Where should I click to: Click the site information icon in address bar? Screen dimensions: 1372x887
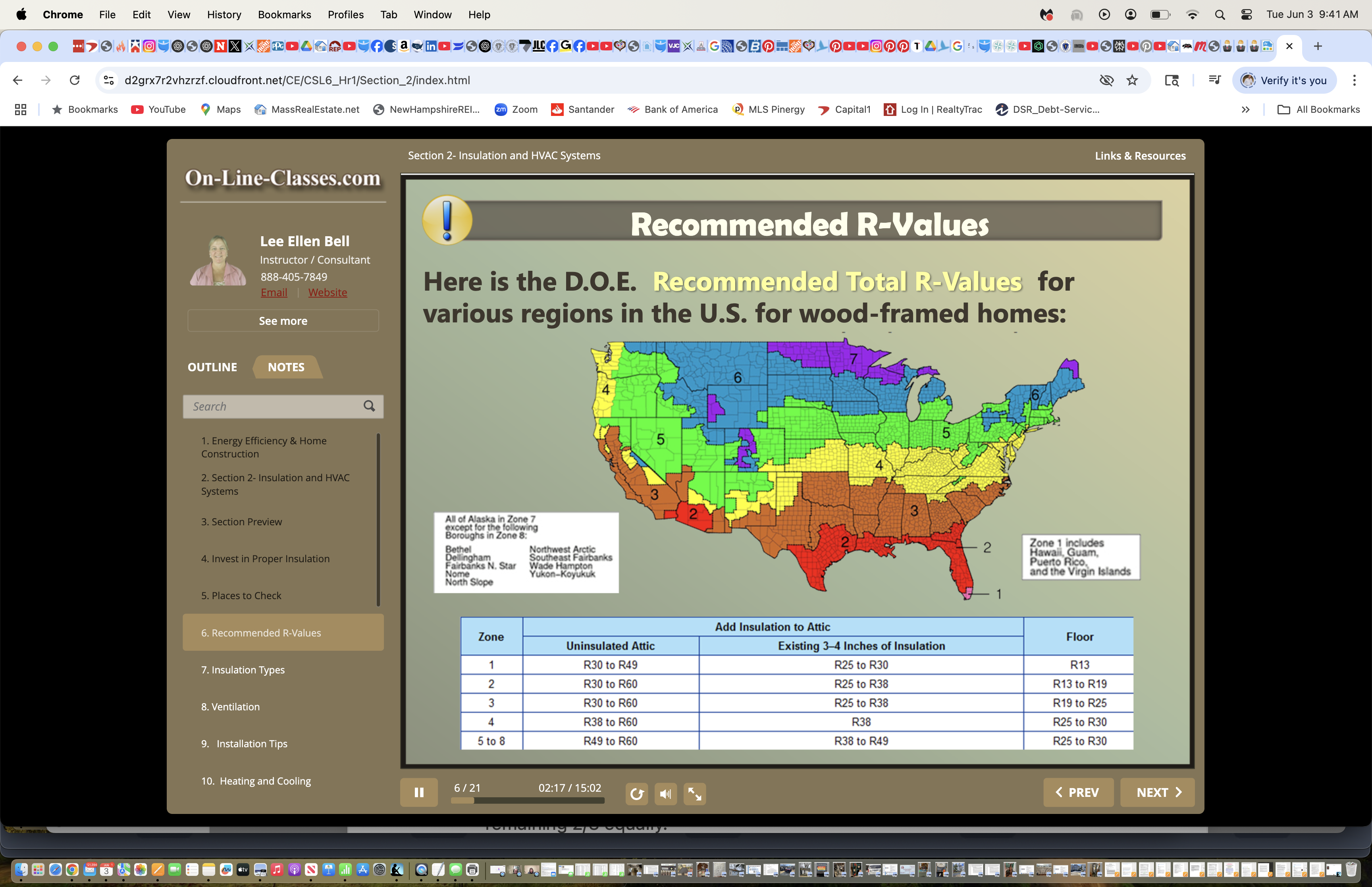click(109, 80)
